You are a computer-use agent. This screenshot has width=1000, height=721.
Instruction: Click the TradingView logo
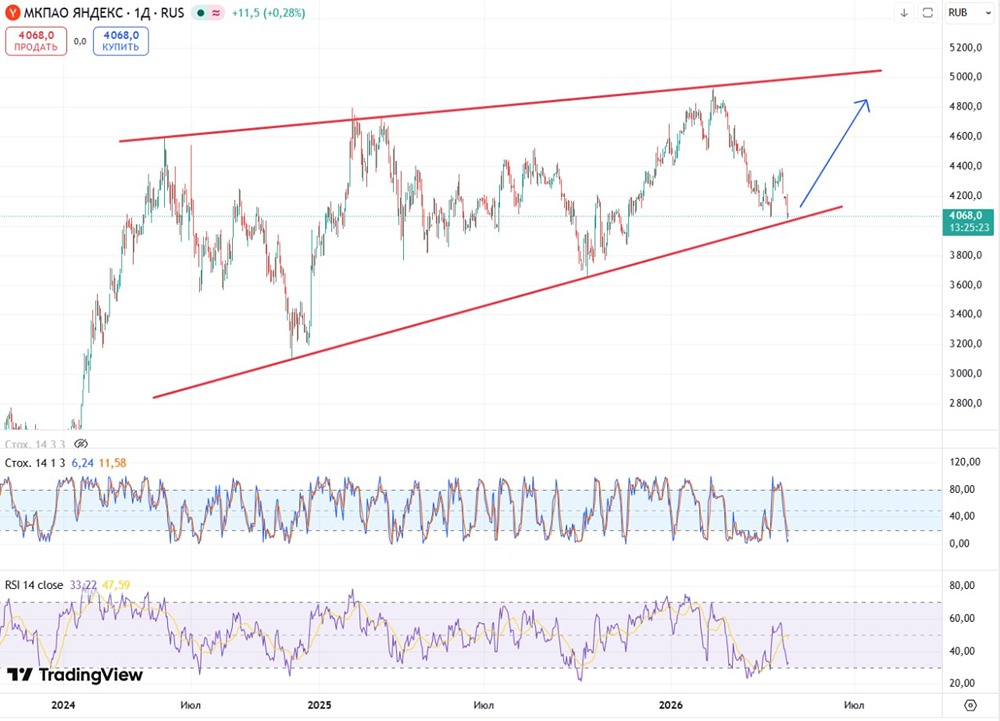click(75, 674)
